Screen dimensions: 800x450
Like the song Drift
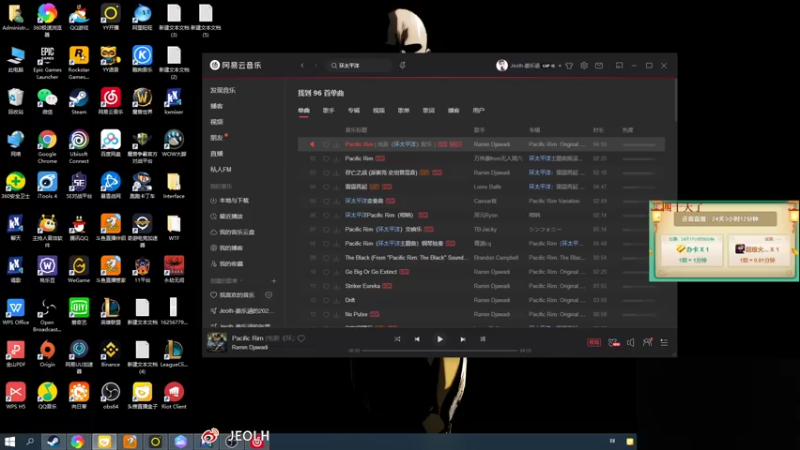326,301
